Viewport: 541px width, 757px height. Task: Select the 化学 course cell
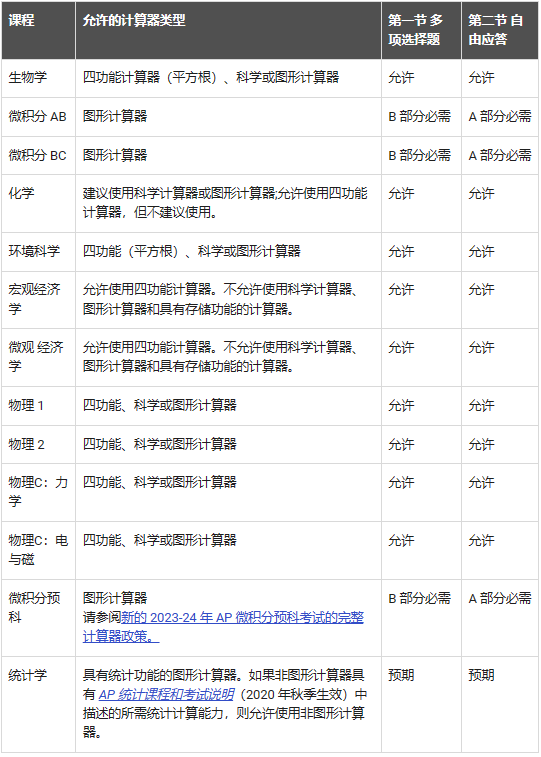pyautogui.click(x=38, y=203)
